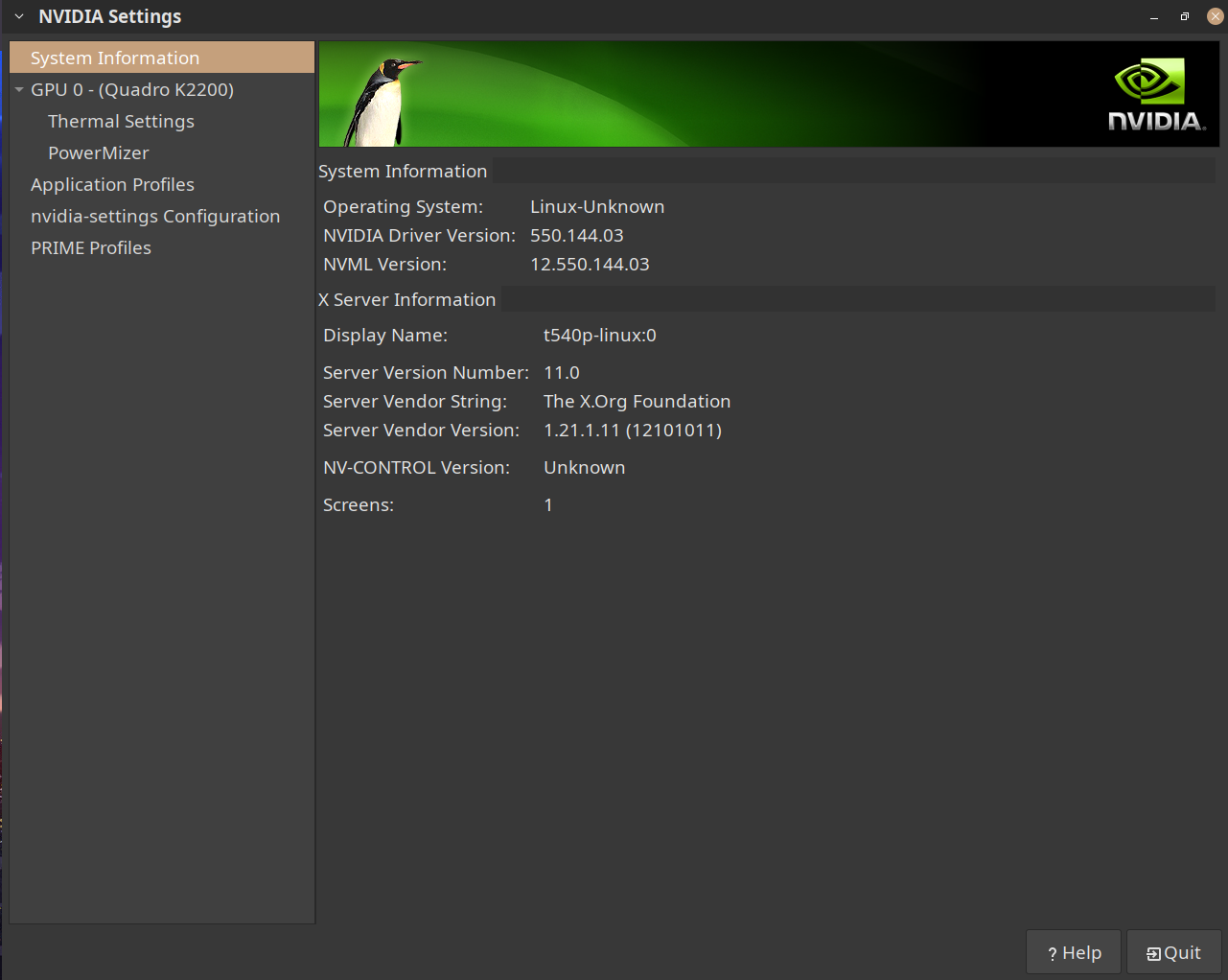
Task: Collapse the GPU 0 tree using its triangle
Action: pos(18,89)
